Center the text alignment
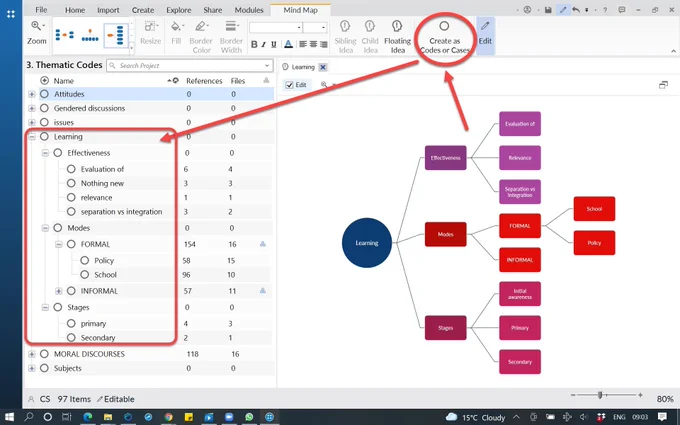 [x=313, y=44]
